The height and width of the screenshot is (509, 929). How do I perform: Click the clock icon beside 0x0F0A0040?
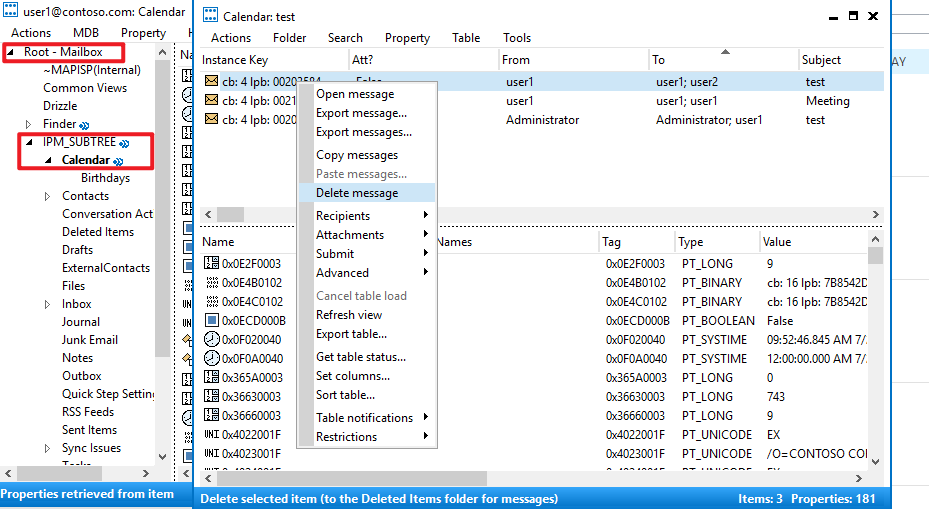(212, 358)
